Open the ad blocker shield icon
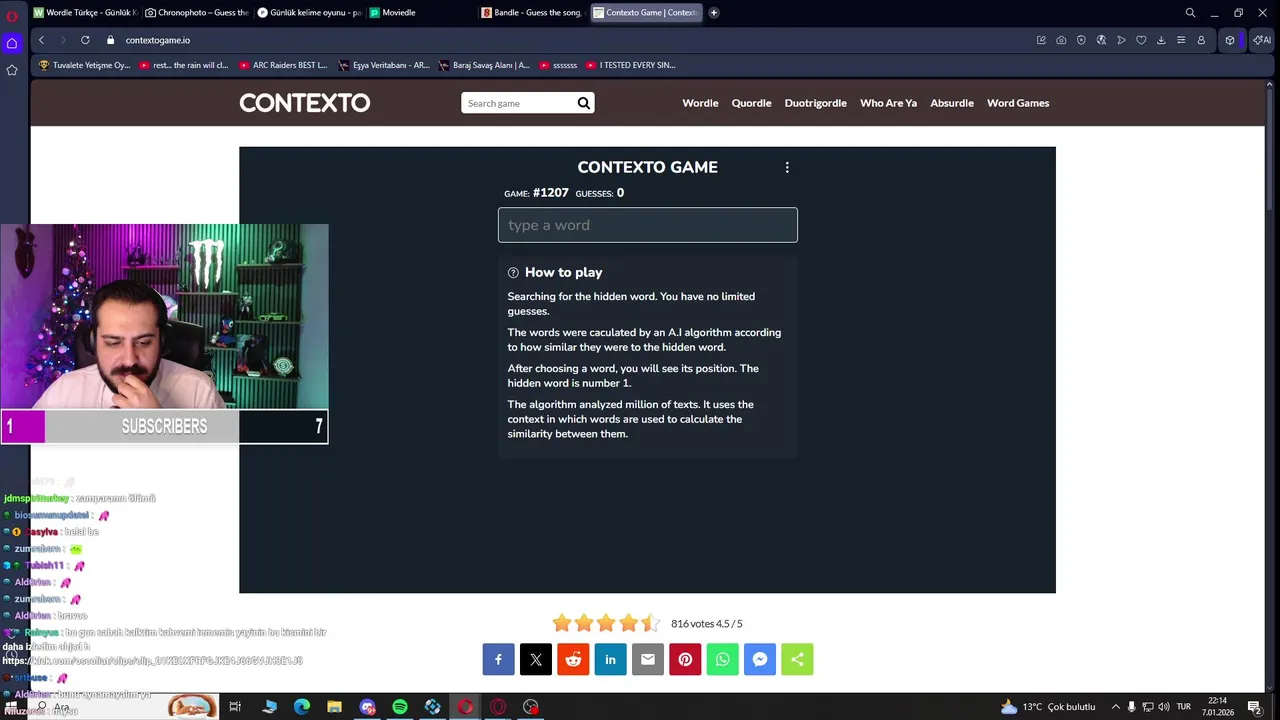The width and height of the screenshot is (1280, 720). [1081, 40]
